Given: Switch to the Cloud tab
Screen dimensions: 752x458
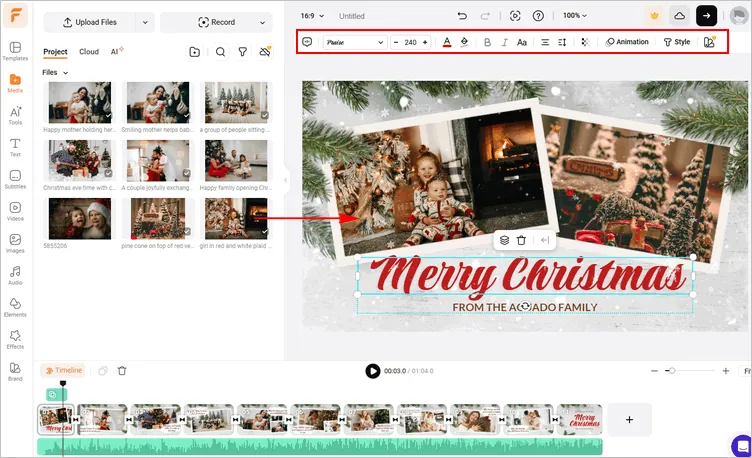Looking at the screenshot, I should coord(89,52).
